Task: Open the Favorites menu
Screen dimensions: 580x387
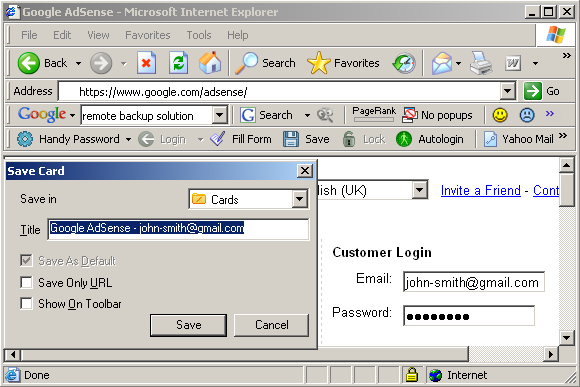Action: tap(148, 35)
